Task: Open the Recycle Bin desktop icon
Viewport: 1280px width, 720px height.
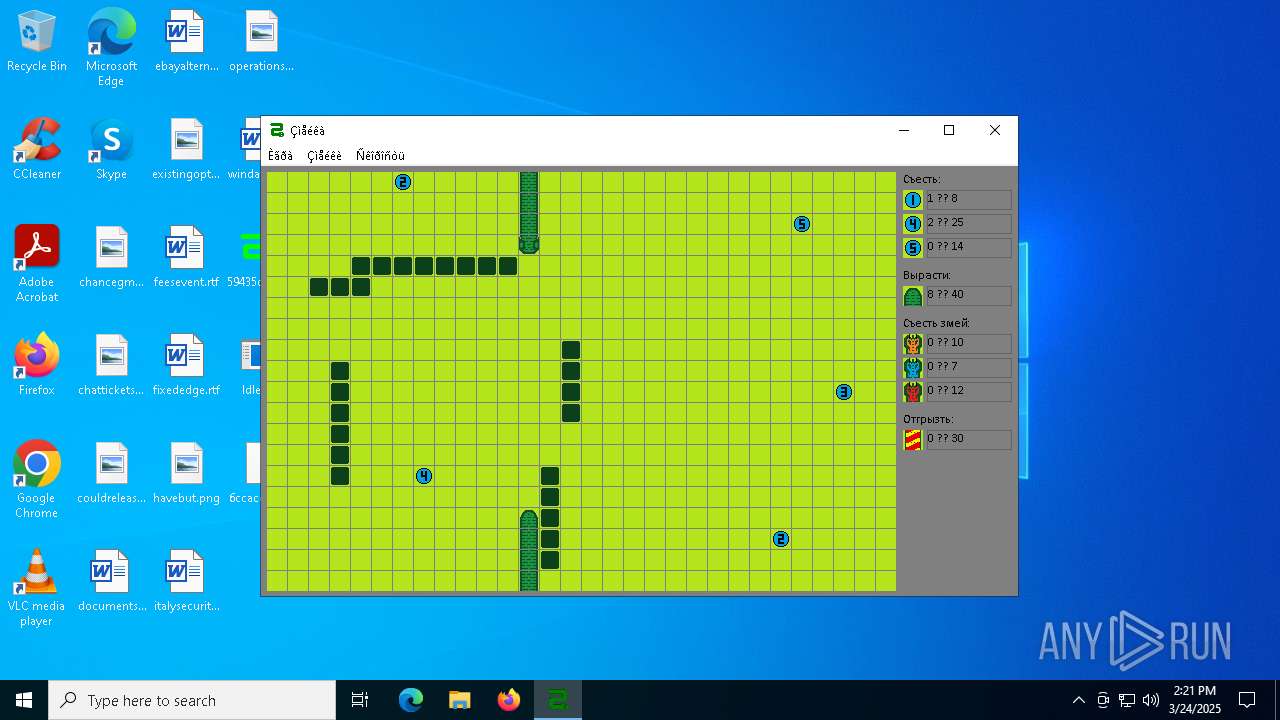Action: click(37, 42)
